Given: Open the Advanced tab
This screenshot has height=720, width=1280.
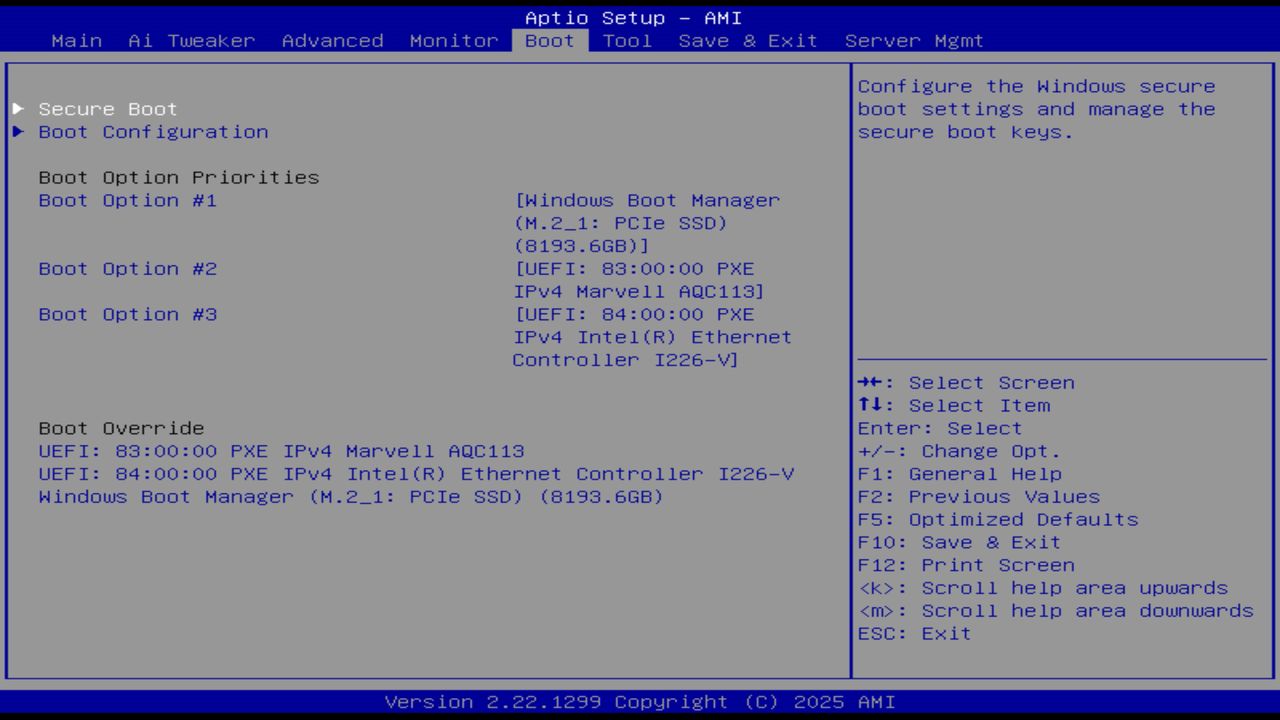Looking at the screenshot, I should (x=331, y=40).
